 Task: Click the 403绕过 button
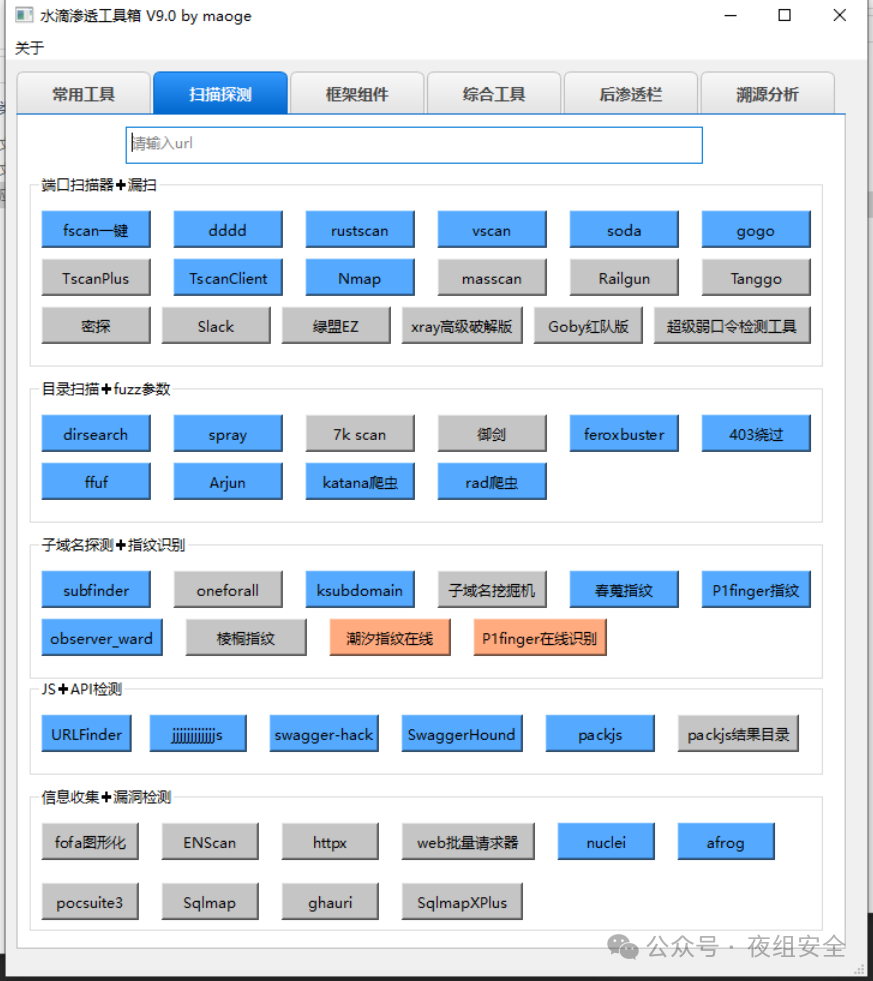[756, 434]
